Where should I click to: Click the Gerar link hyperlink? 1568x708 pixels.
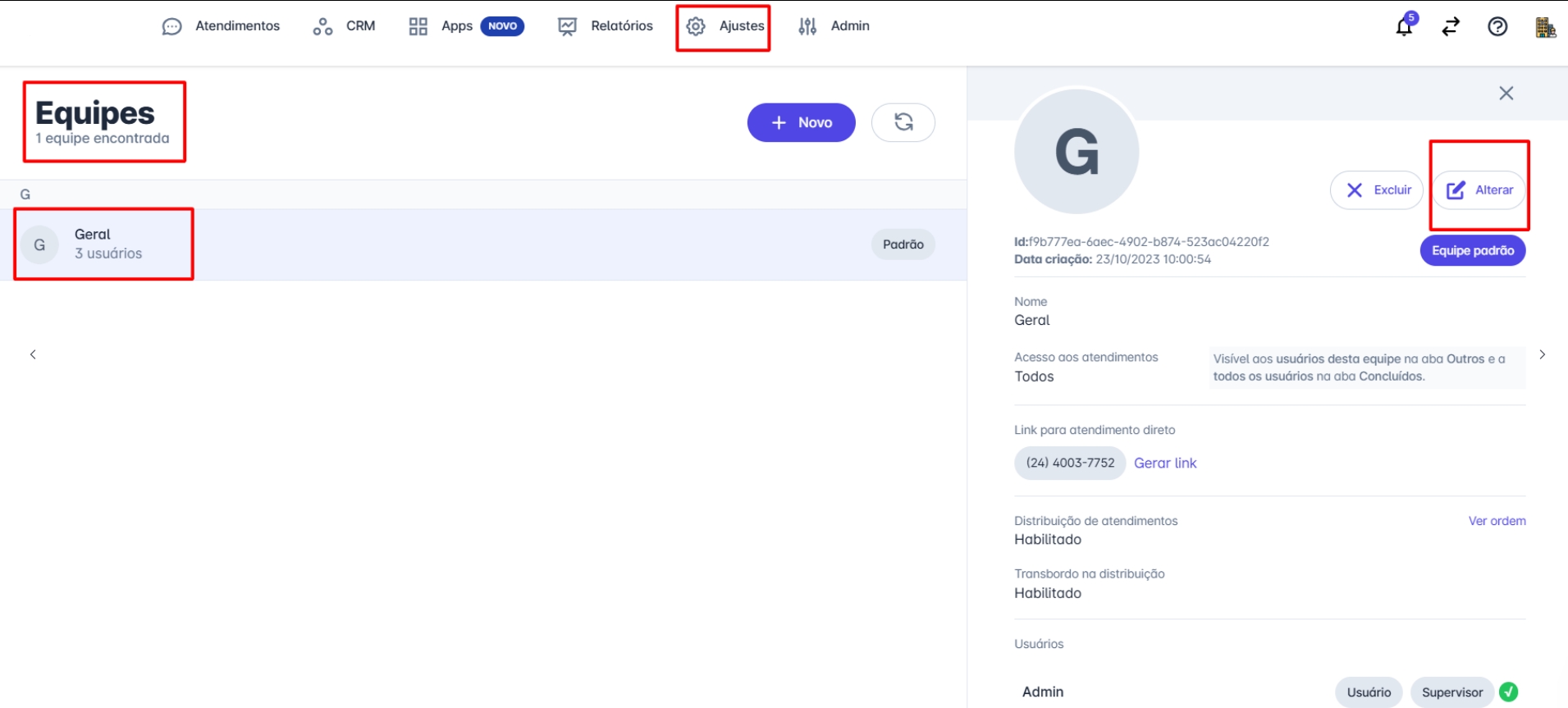1164,463
